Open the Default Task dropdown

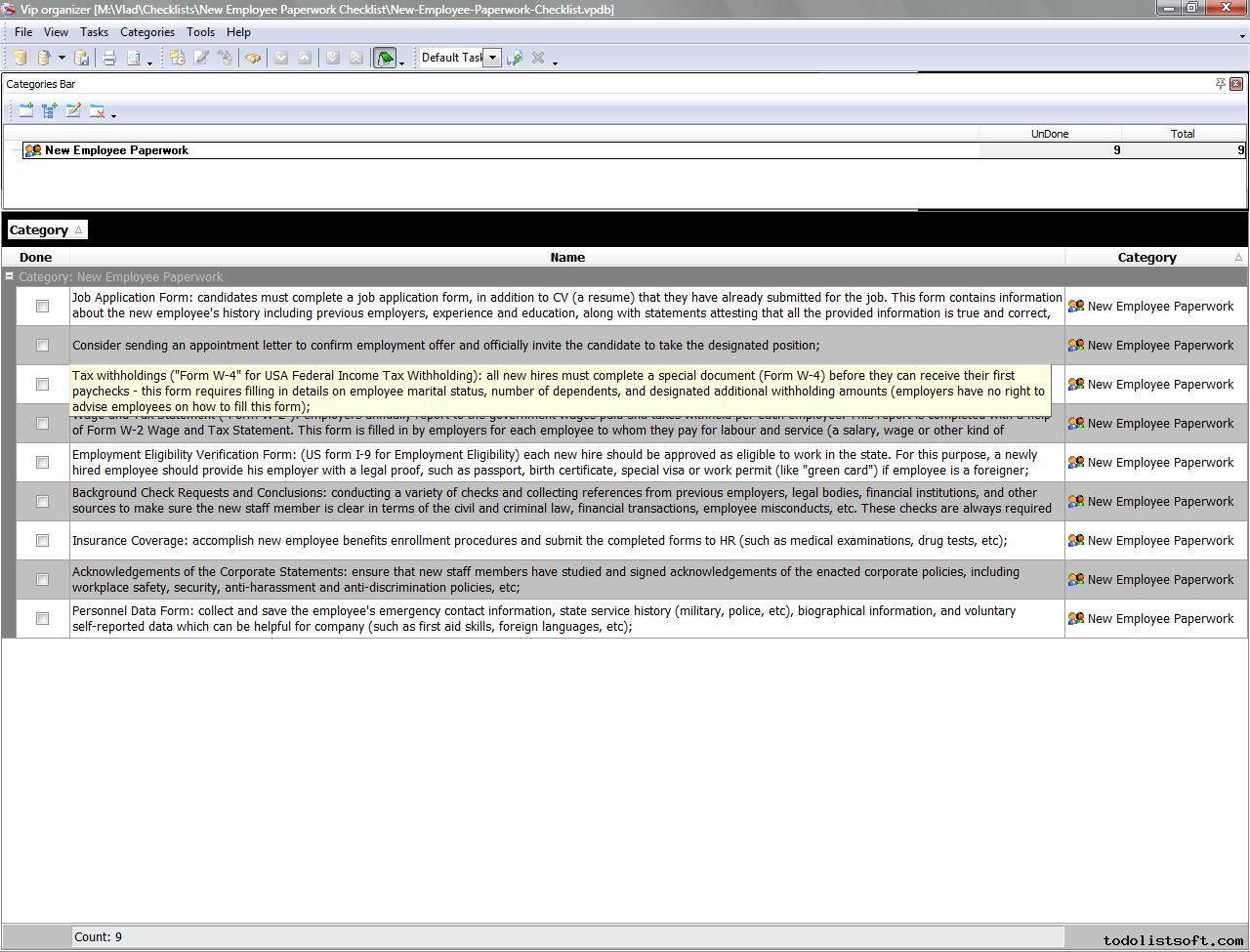point(493,58)
